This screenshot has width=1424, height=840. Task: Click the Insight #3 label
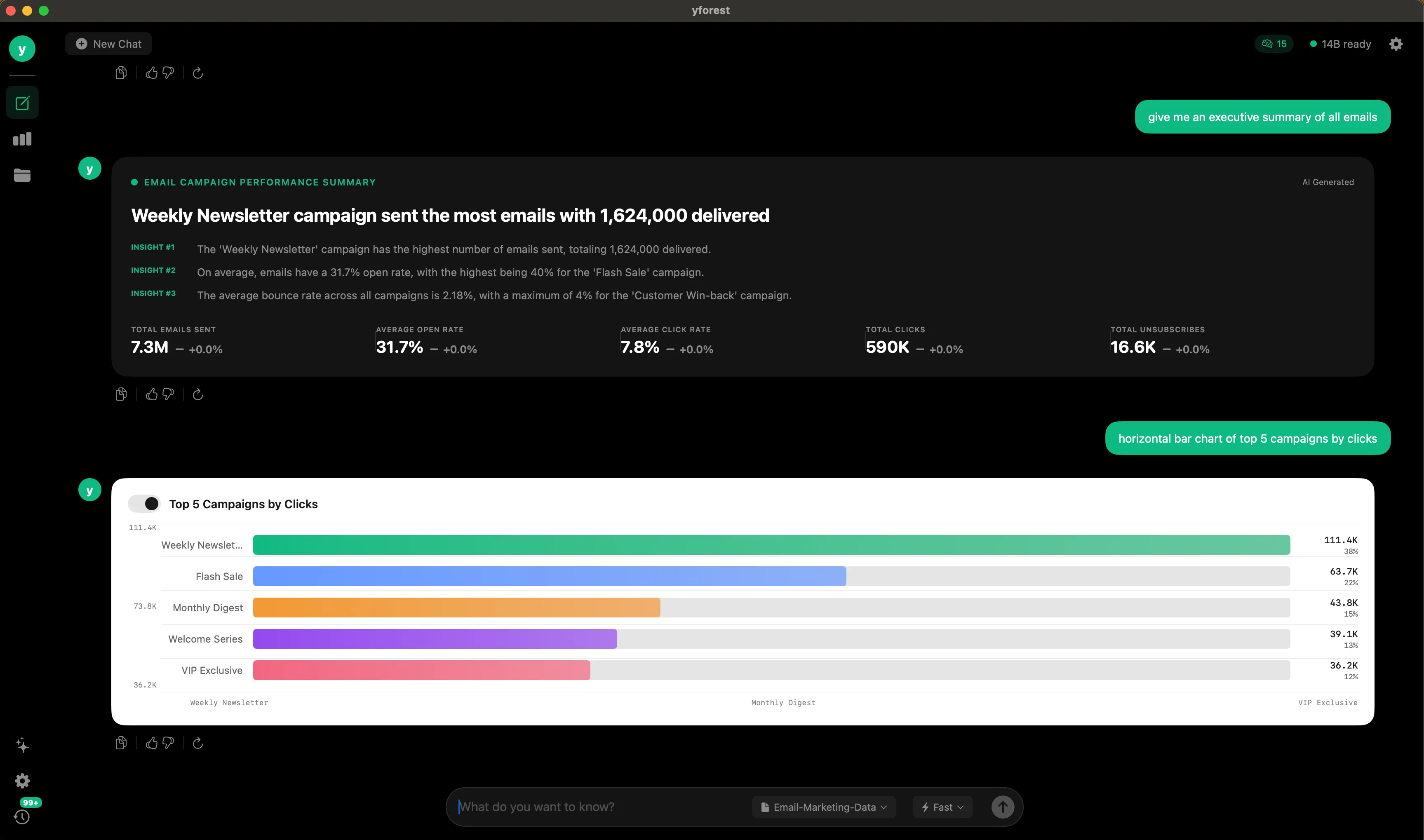pyautogui.click(x=153, y=293)
